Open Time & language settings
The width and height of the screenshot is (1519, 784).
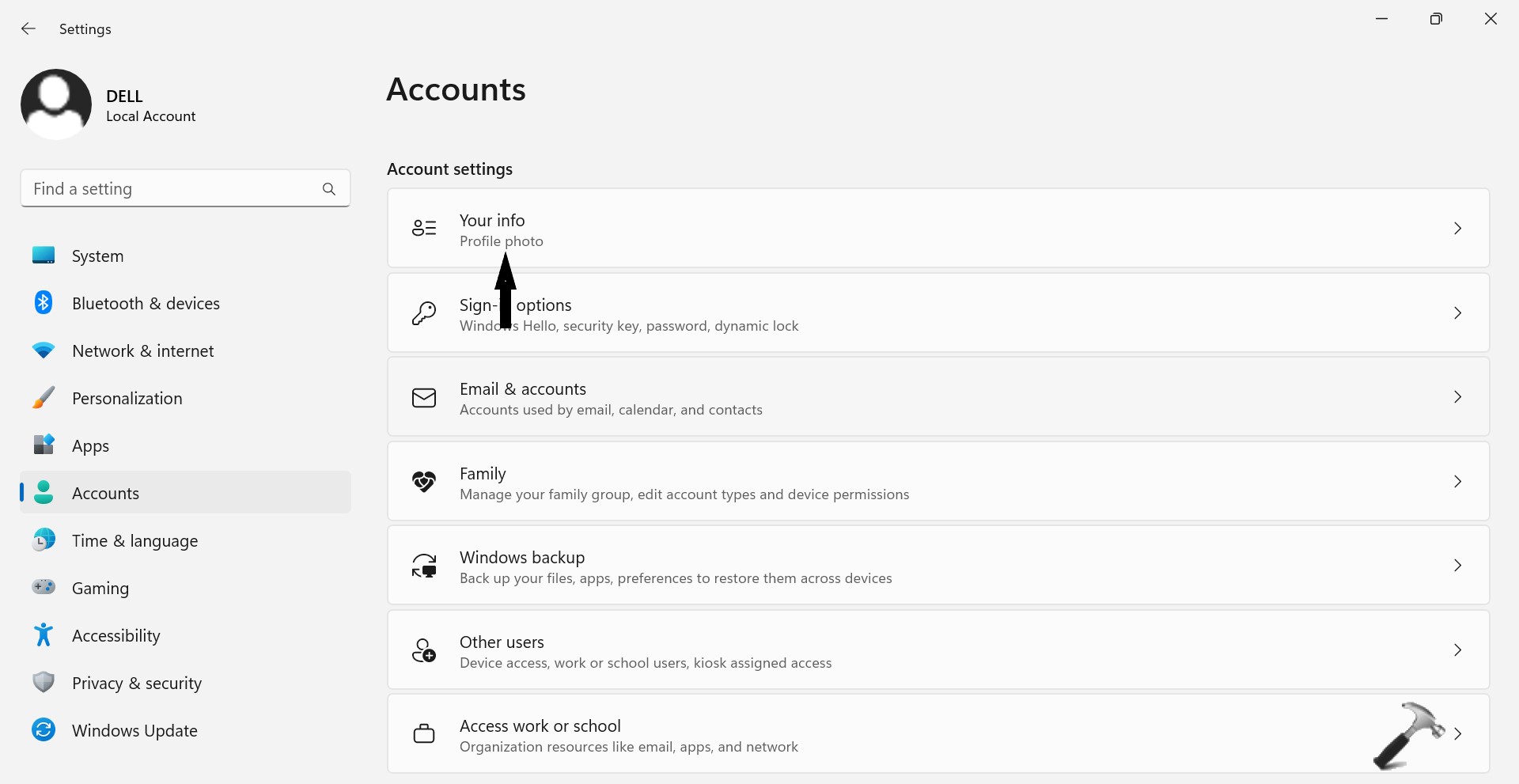[134, 541]
